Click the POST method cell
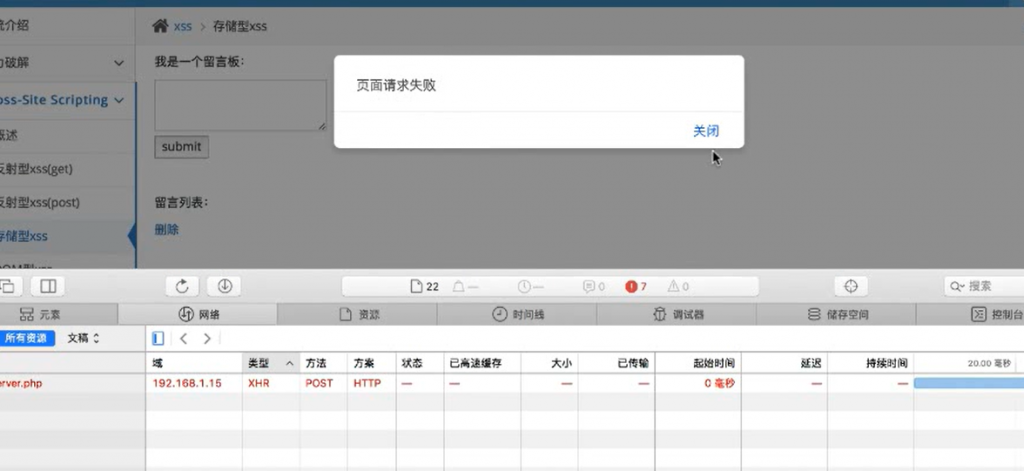 point(319,383)
